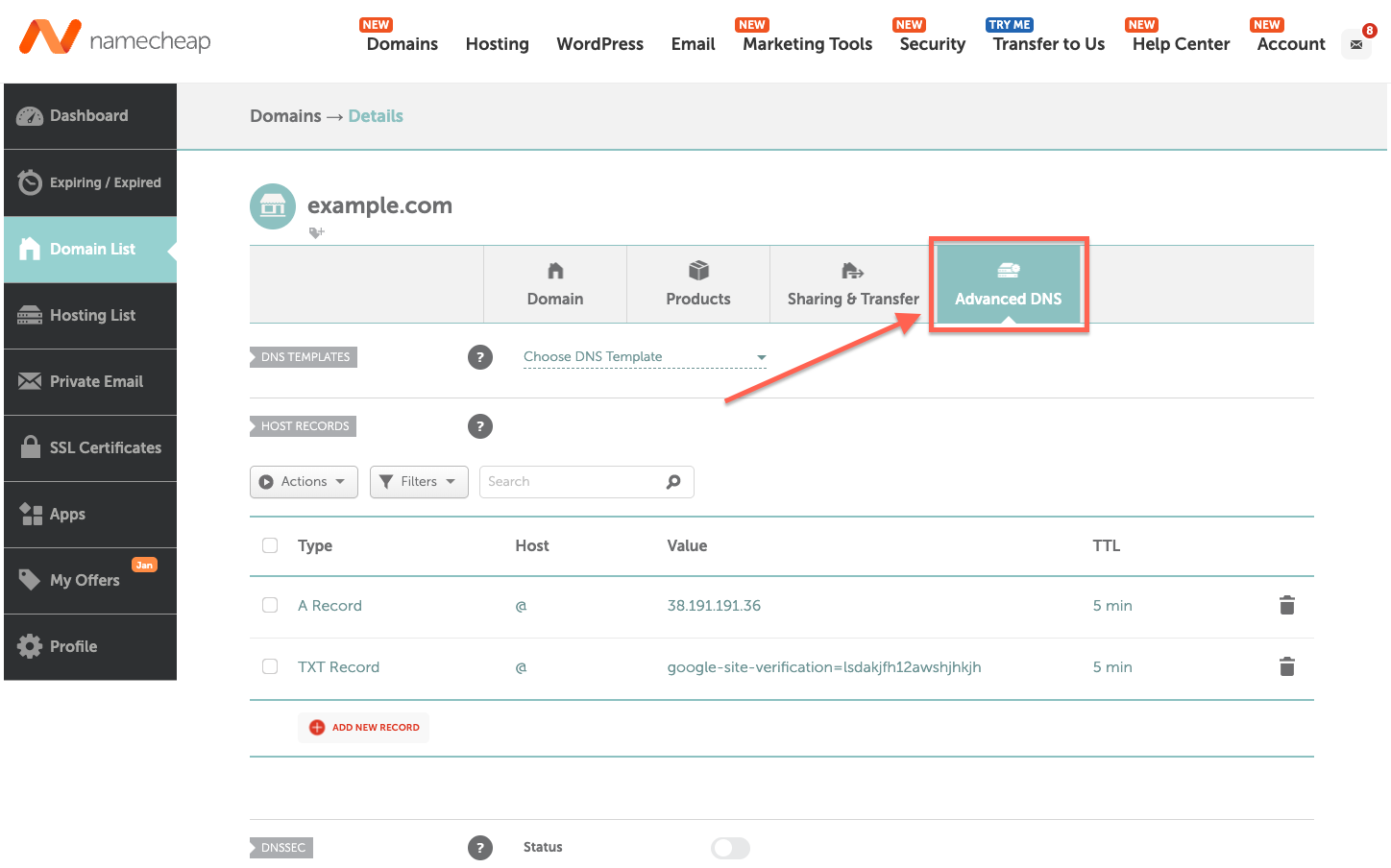This screenshot has height=868, width=1391.
Task: Click the example.com domain avatar icon
Action: click(x=272, y=205)
